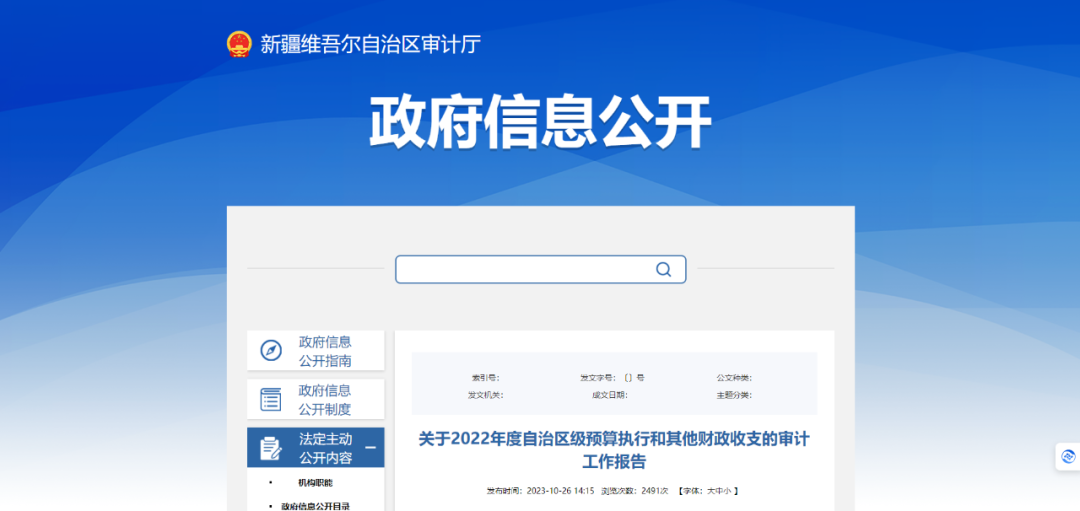Viewport: 1080px width, 511px height.
Task: Click the 发文机关 label
Action: tap(486, 395)
